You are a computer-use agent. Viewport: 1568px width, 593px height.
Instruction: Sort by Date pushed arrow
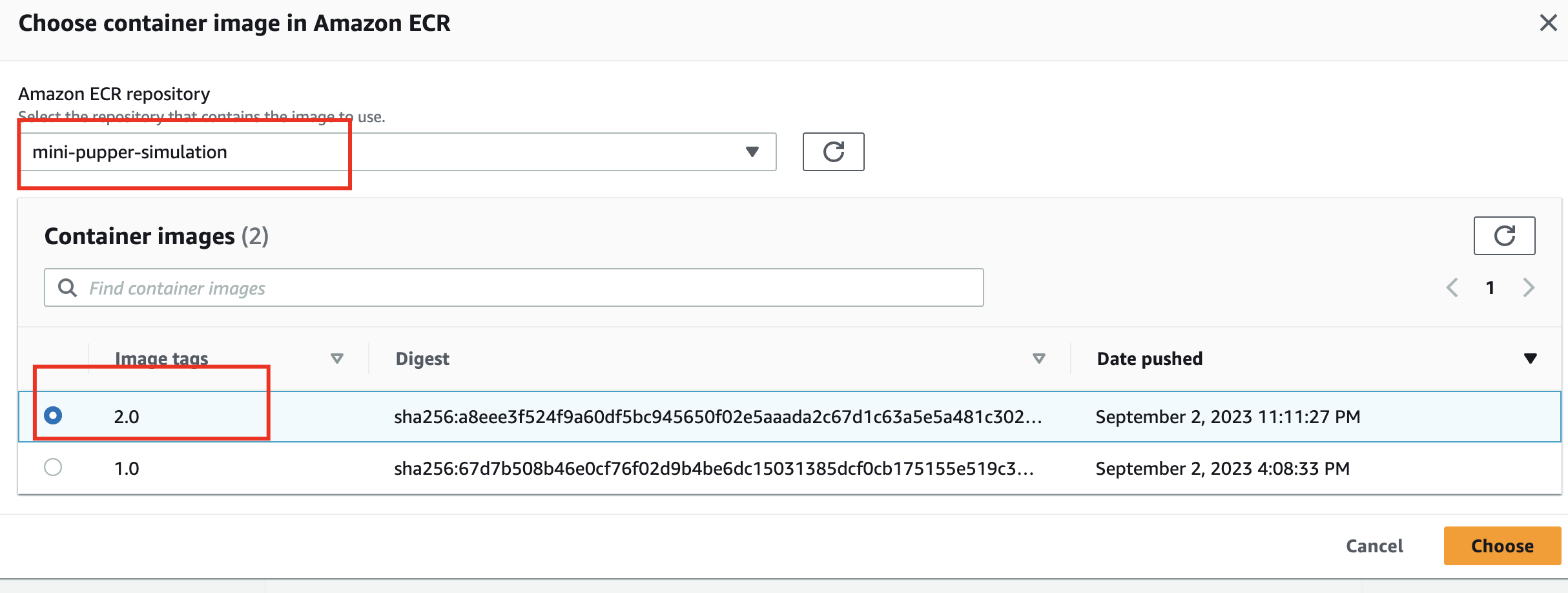pos(1530,359)
